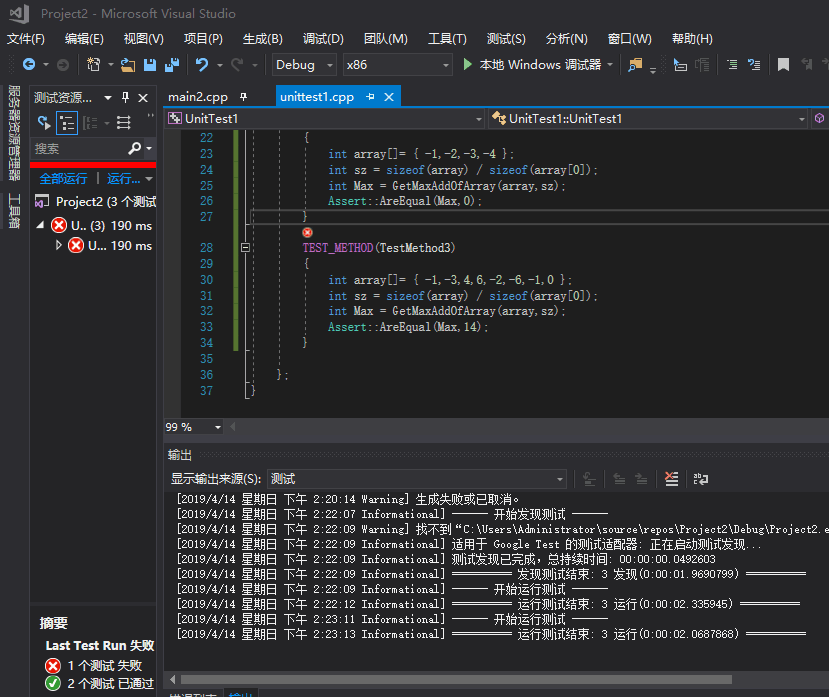Click the undo arrow icon

(202, 65)
